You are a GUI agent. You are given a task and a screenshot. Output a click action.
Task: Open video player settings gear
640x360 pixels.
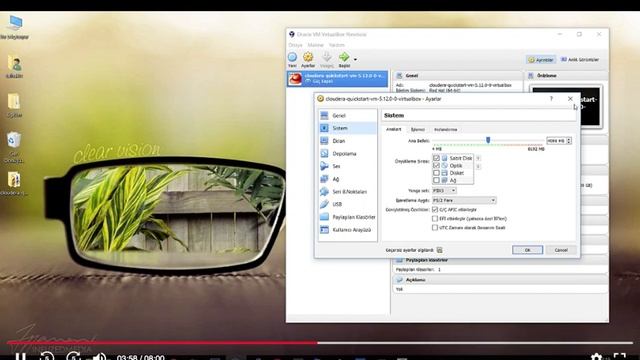pos(596,357)
